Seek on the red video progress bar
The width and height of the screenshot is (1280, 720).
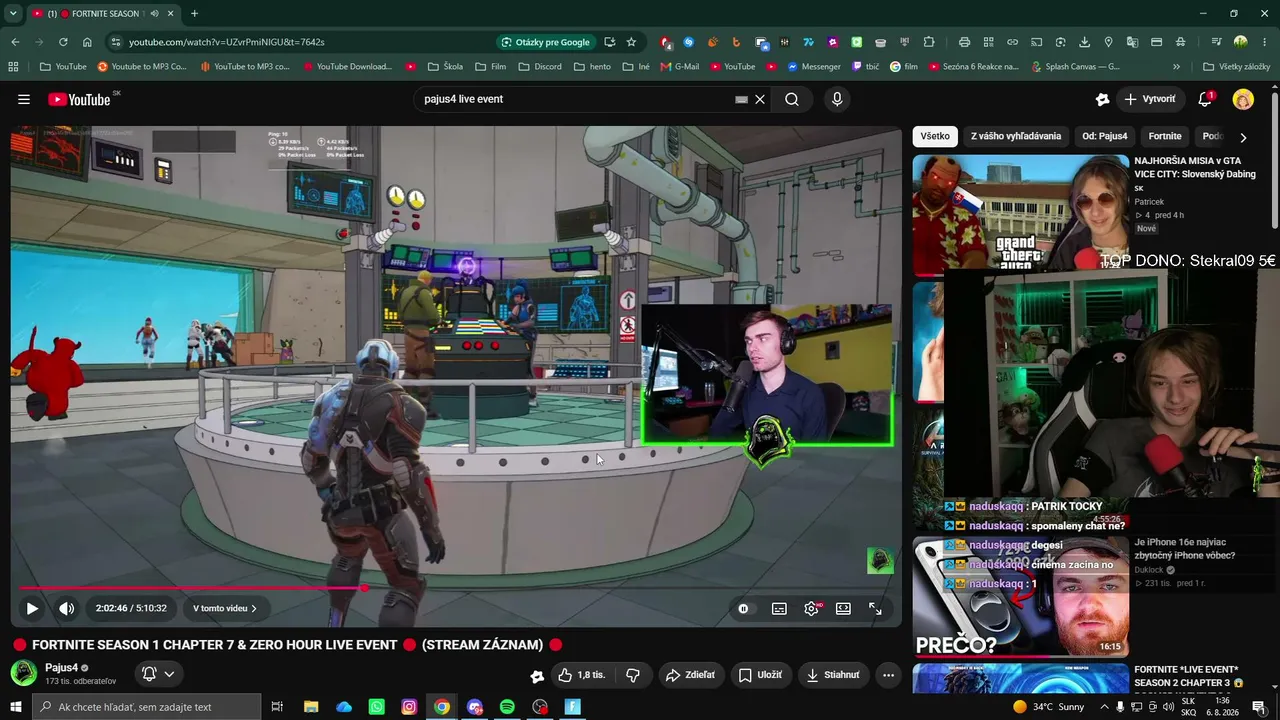coord(456,588)
